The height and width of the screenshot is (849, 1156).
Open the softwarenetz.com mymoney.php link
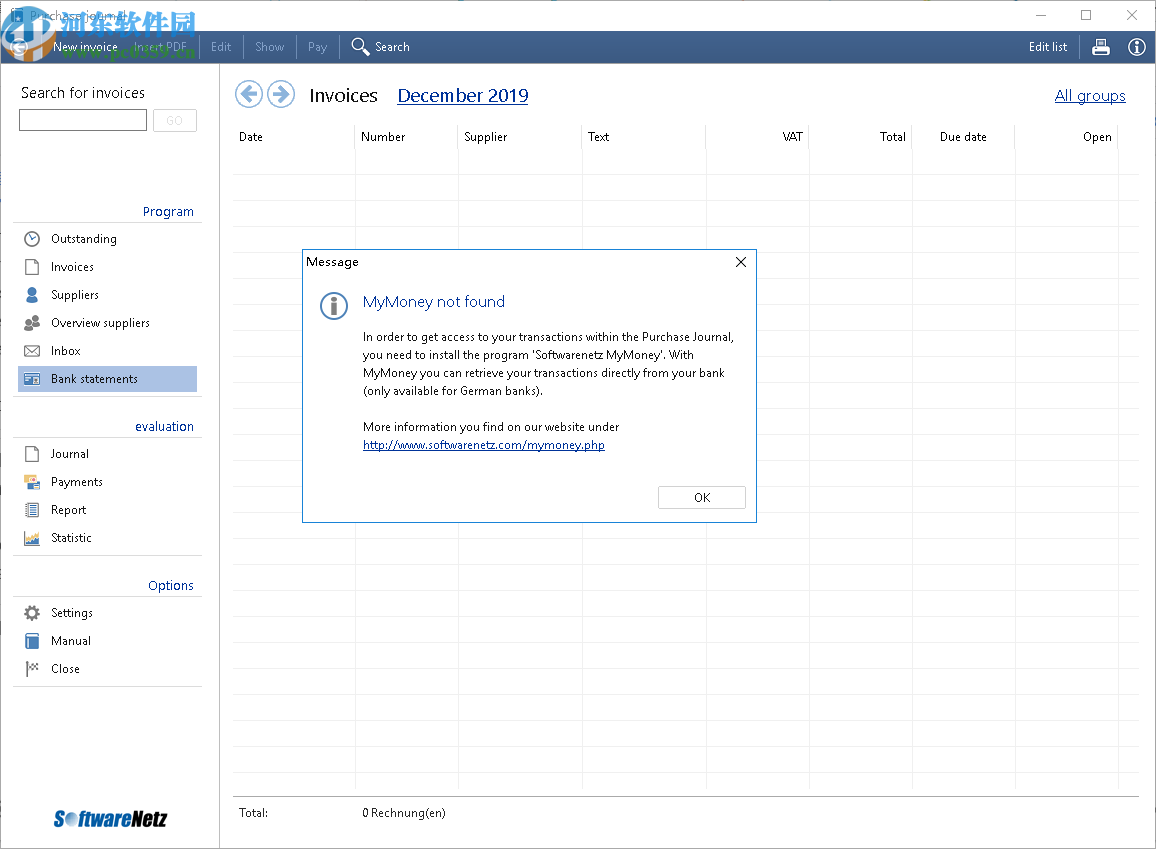pyautogui.click(x=484, y=445)
